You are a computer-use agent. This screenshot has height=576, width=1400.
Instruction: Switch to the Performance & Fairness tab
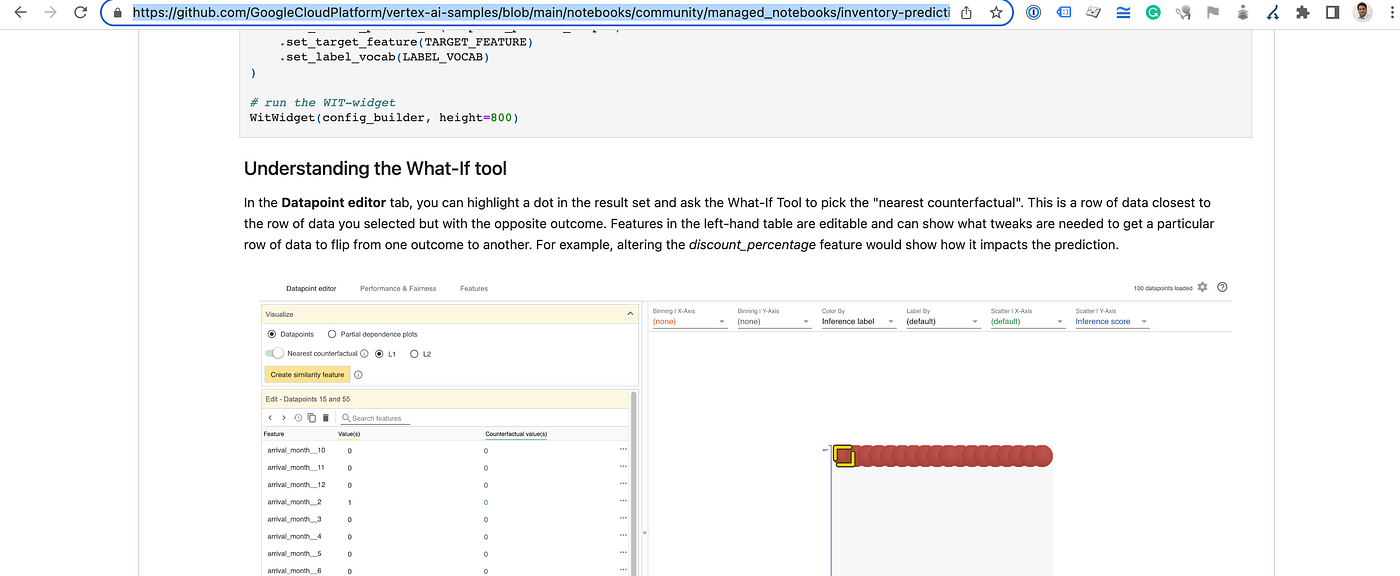[x=397, y=288]
